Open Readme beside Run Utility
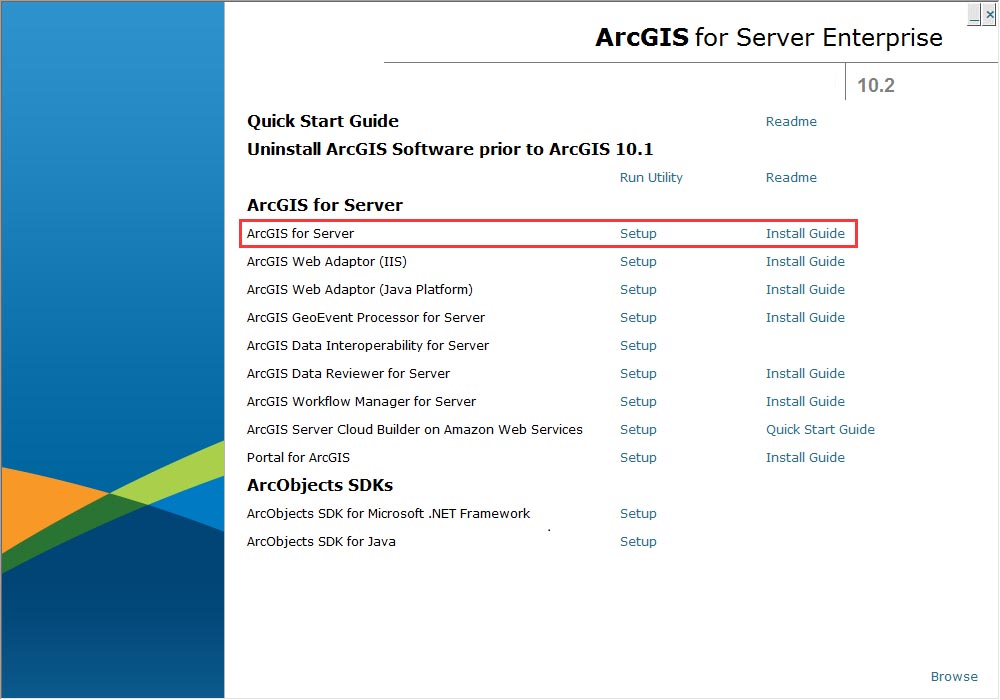 (791, 177)
